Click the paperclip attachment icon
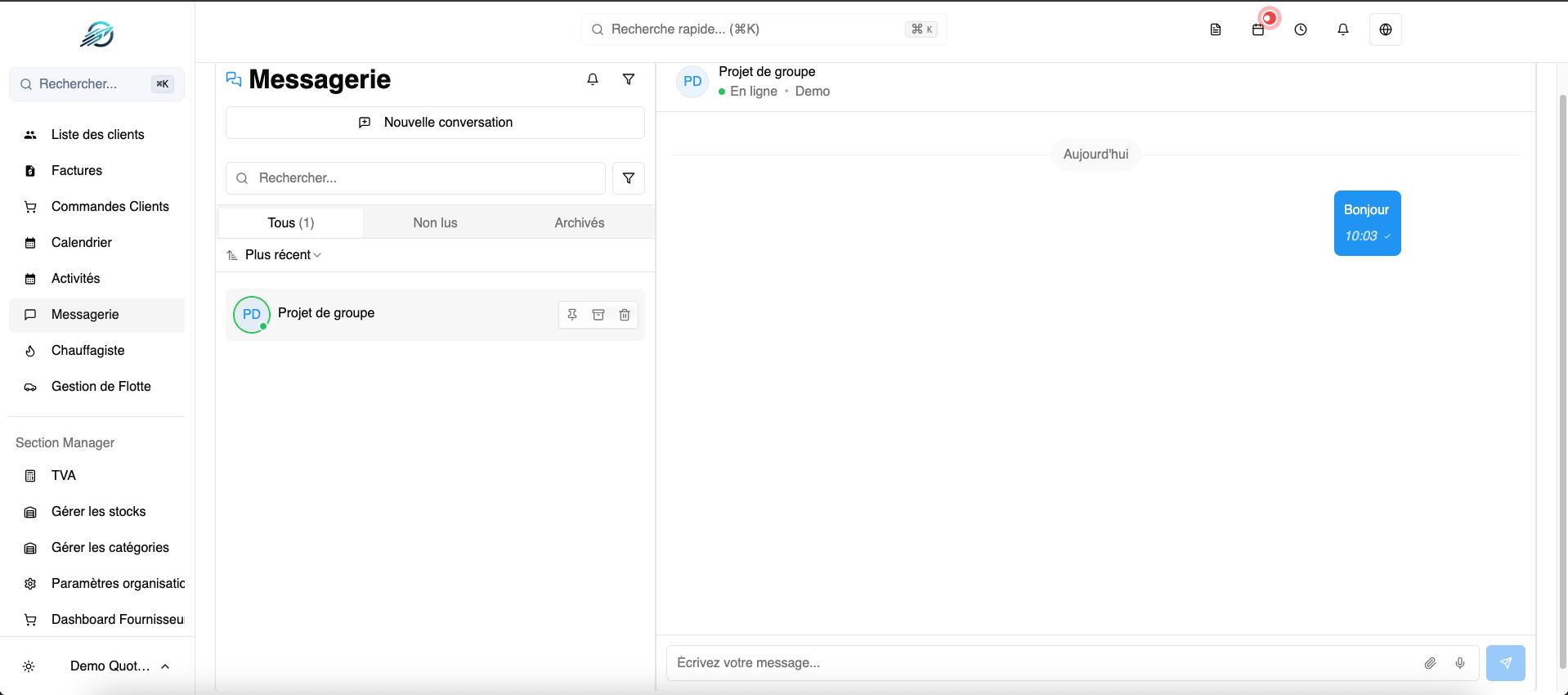The image size is (1568, 695). tap(1430, 663)
